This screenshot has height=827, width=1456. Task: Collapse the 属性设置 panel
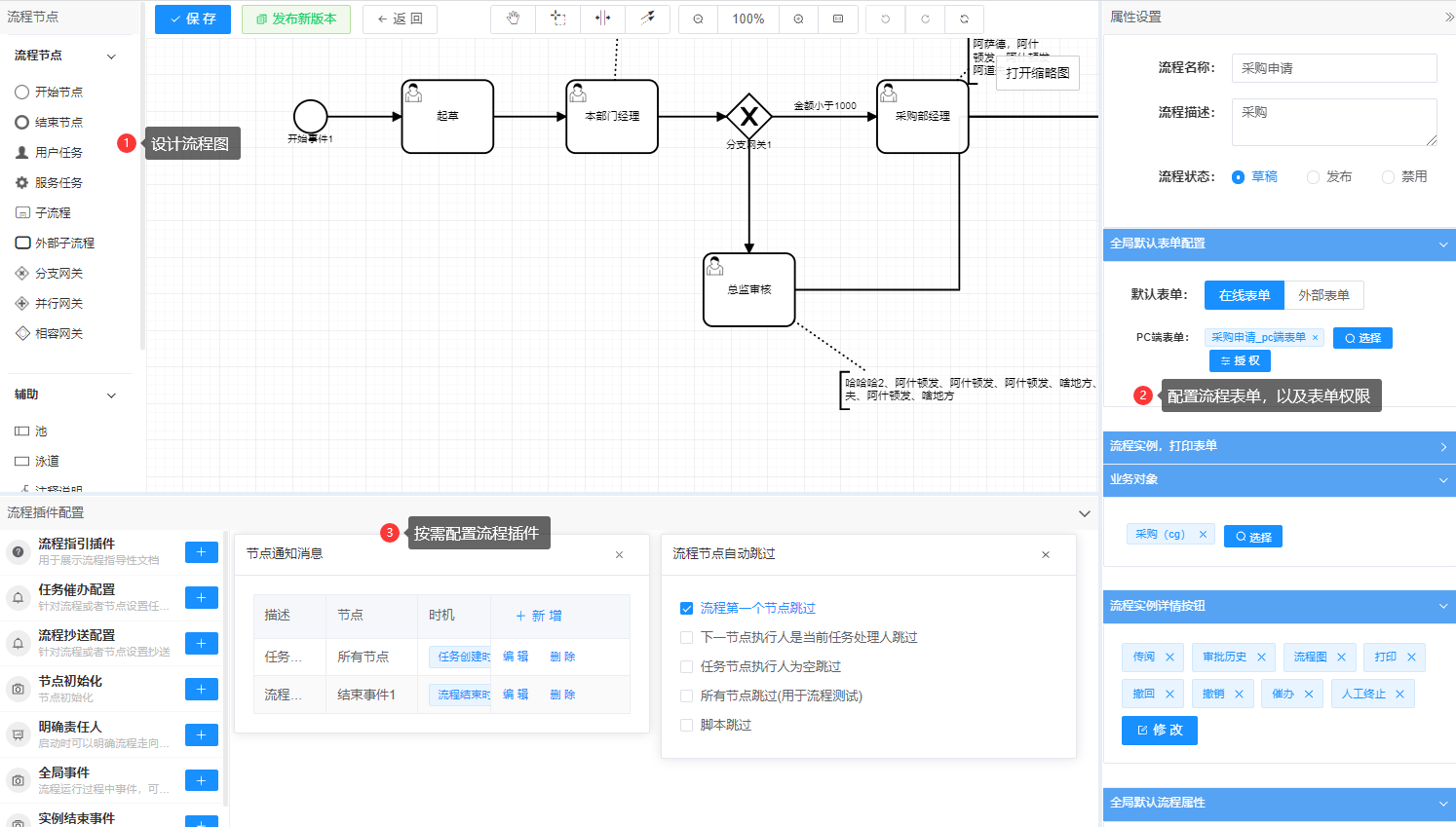coord(1448,18)
